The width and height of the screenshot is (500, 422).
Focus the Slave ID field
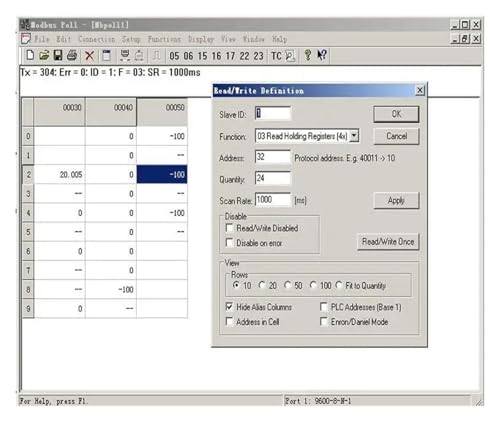(x=273, y=114)
